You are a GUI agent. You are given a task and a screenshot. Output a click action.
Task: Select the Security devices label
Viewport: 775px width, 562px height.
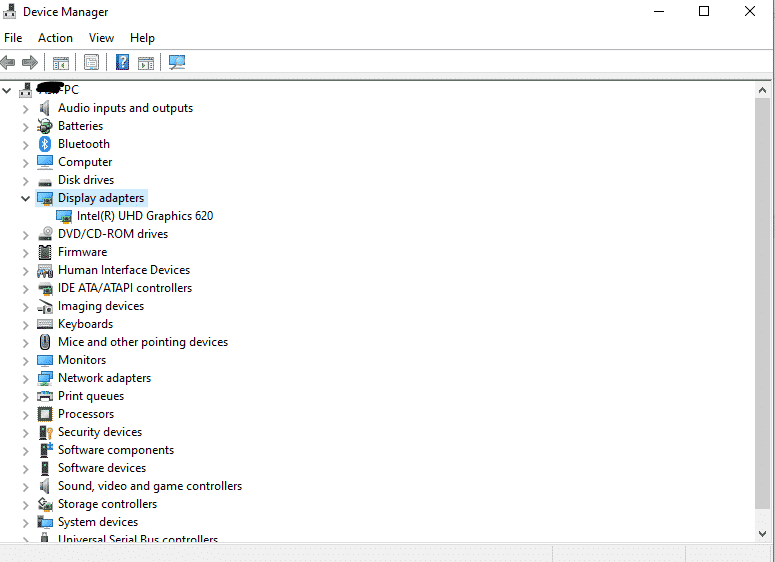click(100, 432)
